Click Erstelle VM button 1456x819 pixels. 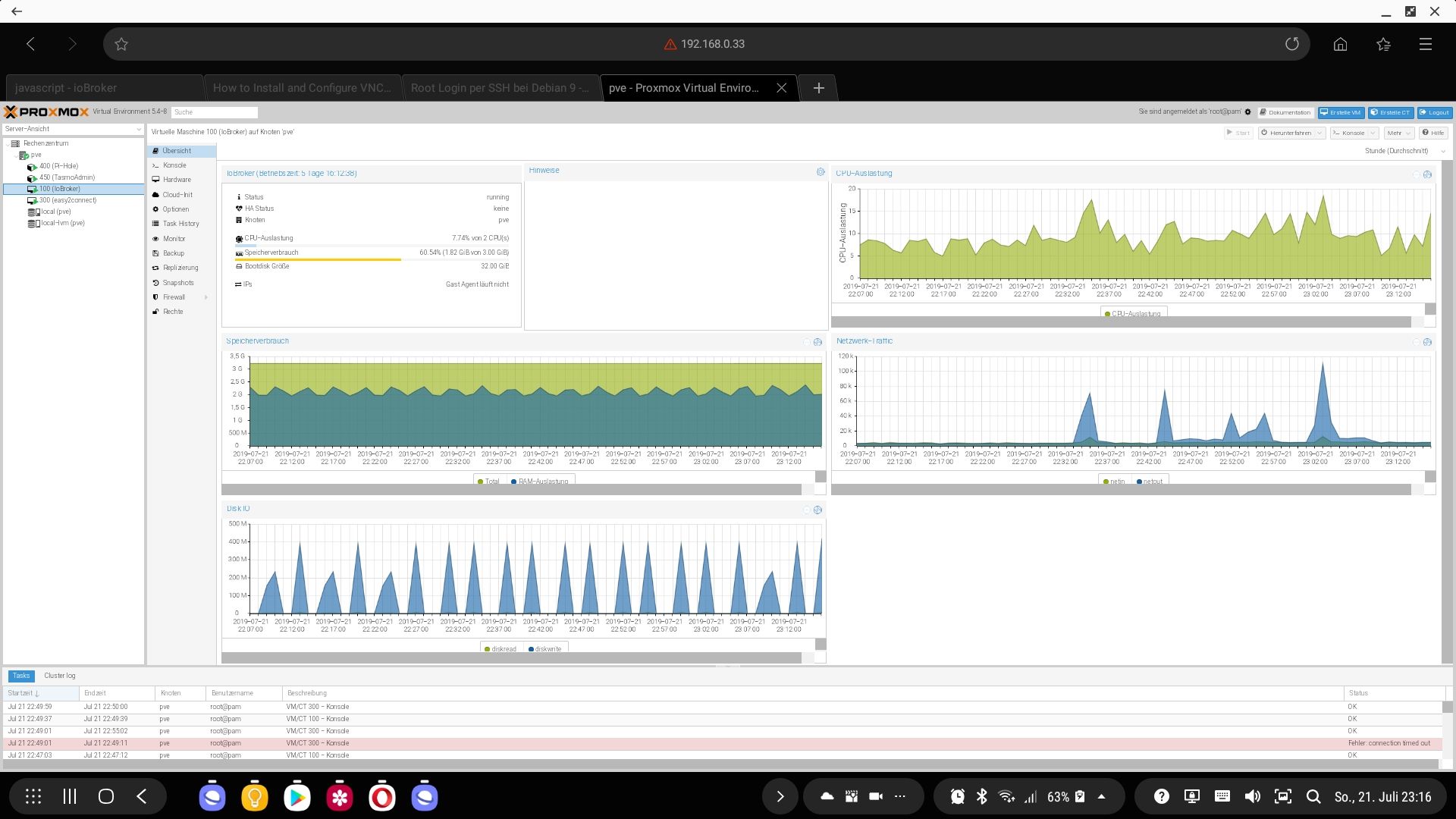(1341, 112)
